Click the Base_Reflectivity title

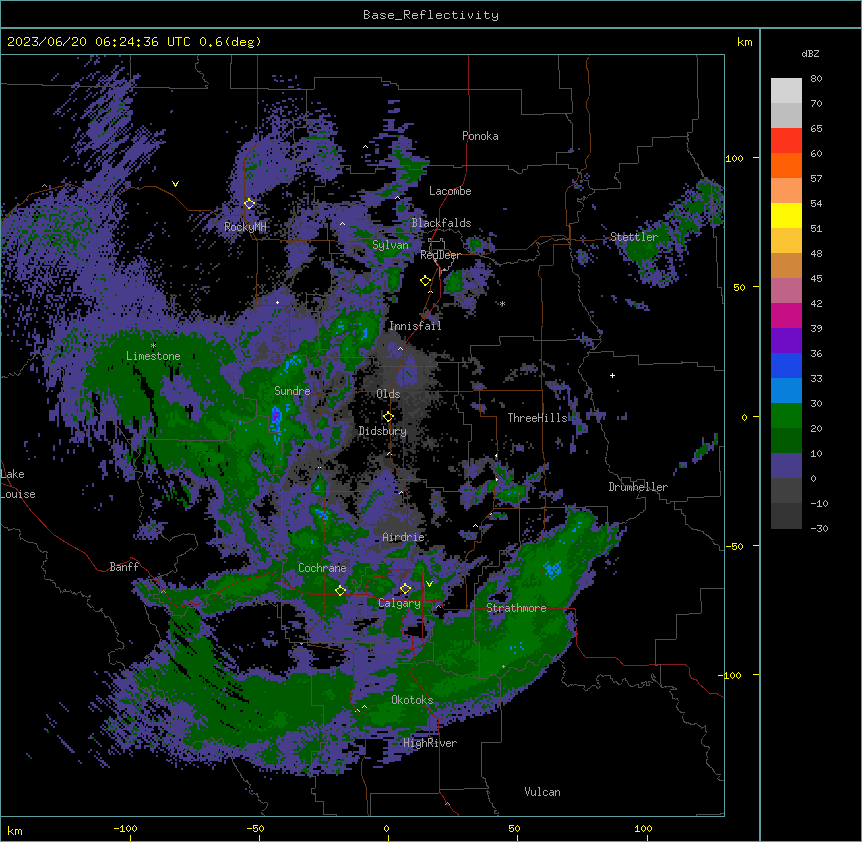431,15
